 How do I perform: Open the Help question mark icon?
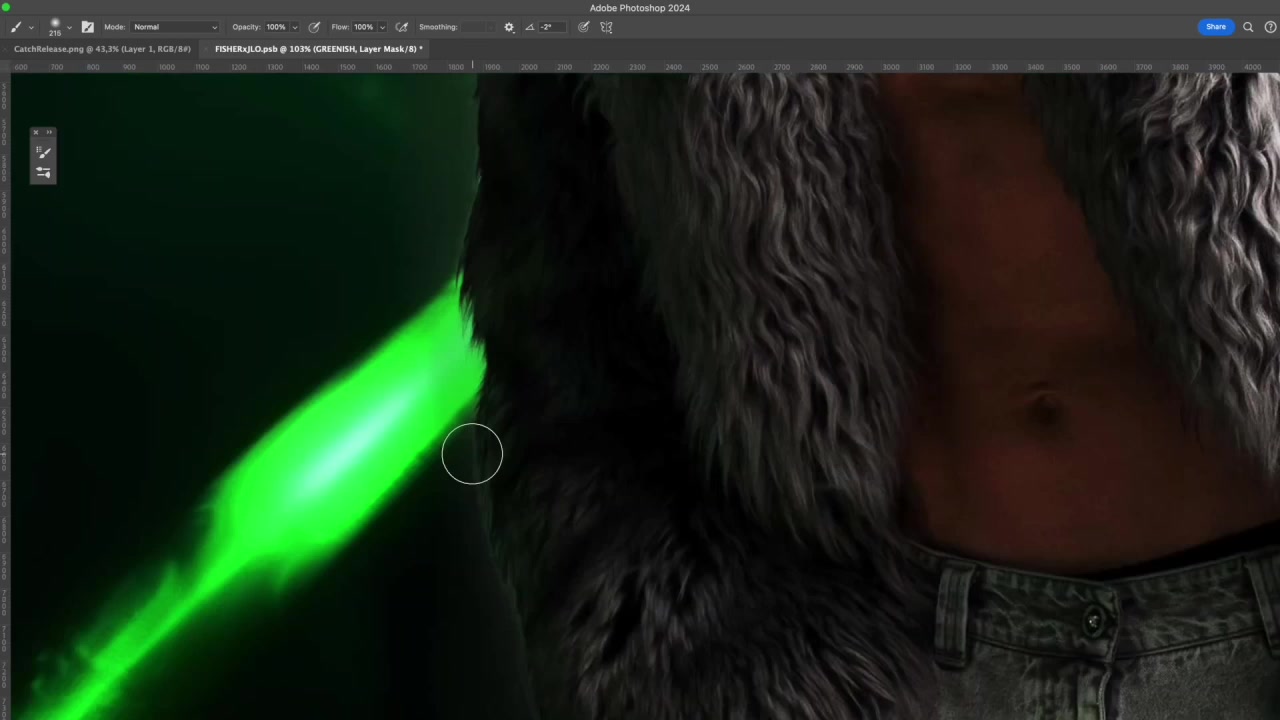[x=1270, y=27]
